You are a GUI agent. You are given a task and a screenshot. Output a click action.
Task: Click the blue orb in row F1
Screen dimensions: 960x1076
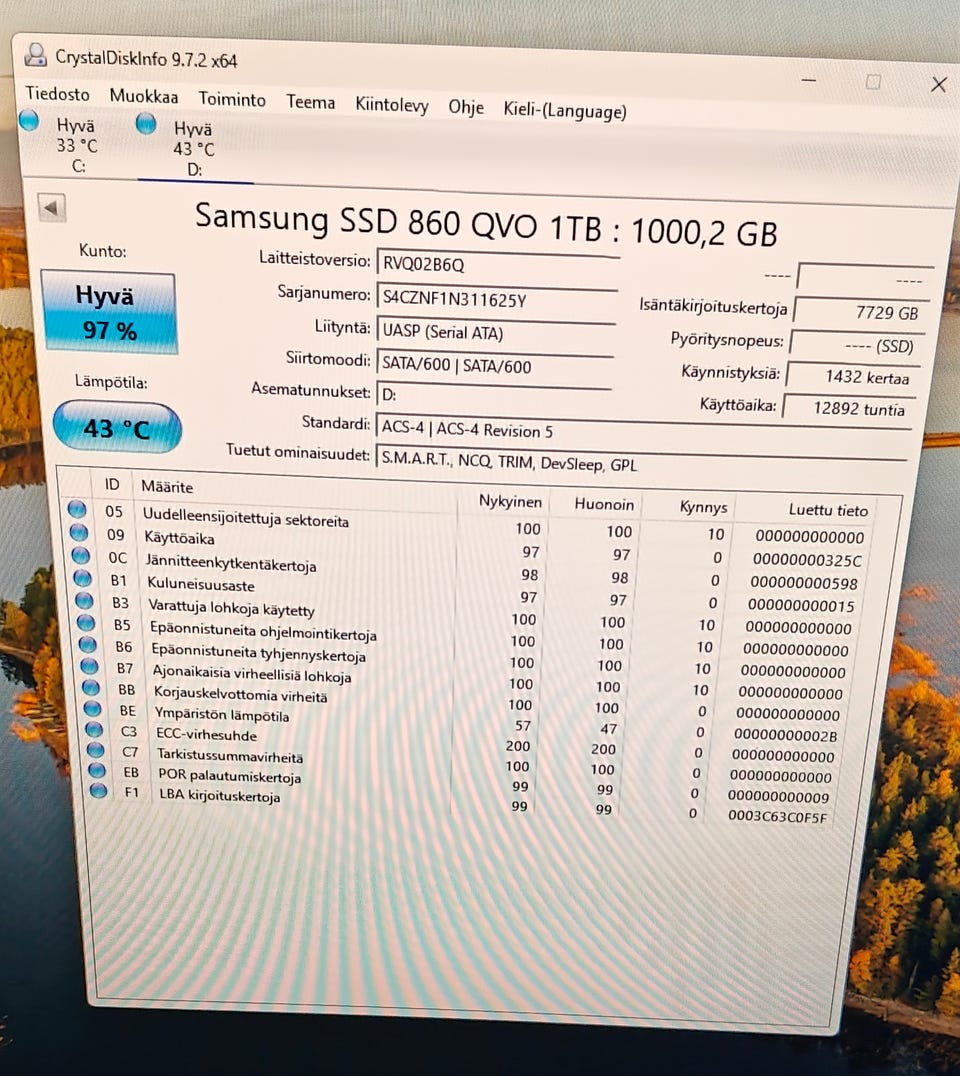98,791
